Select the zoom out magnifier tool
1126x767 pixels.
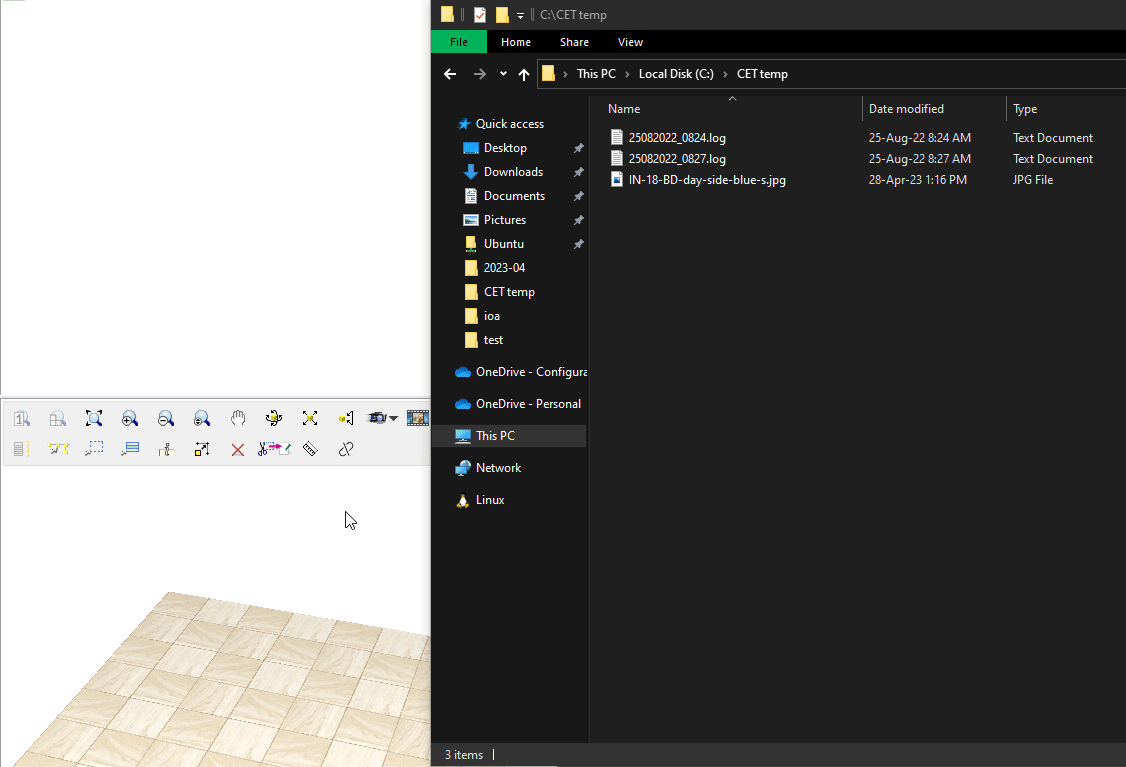(166, 418)
